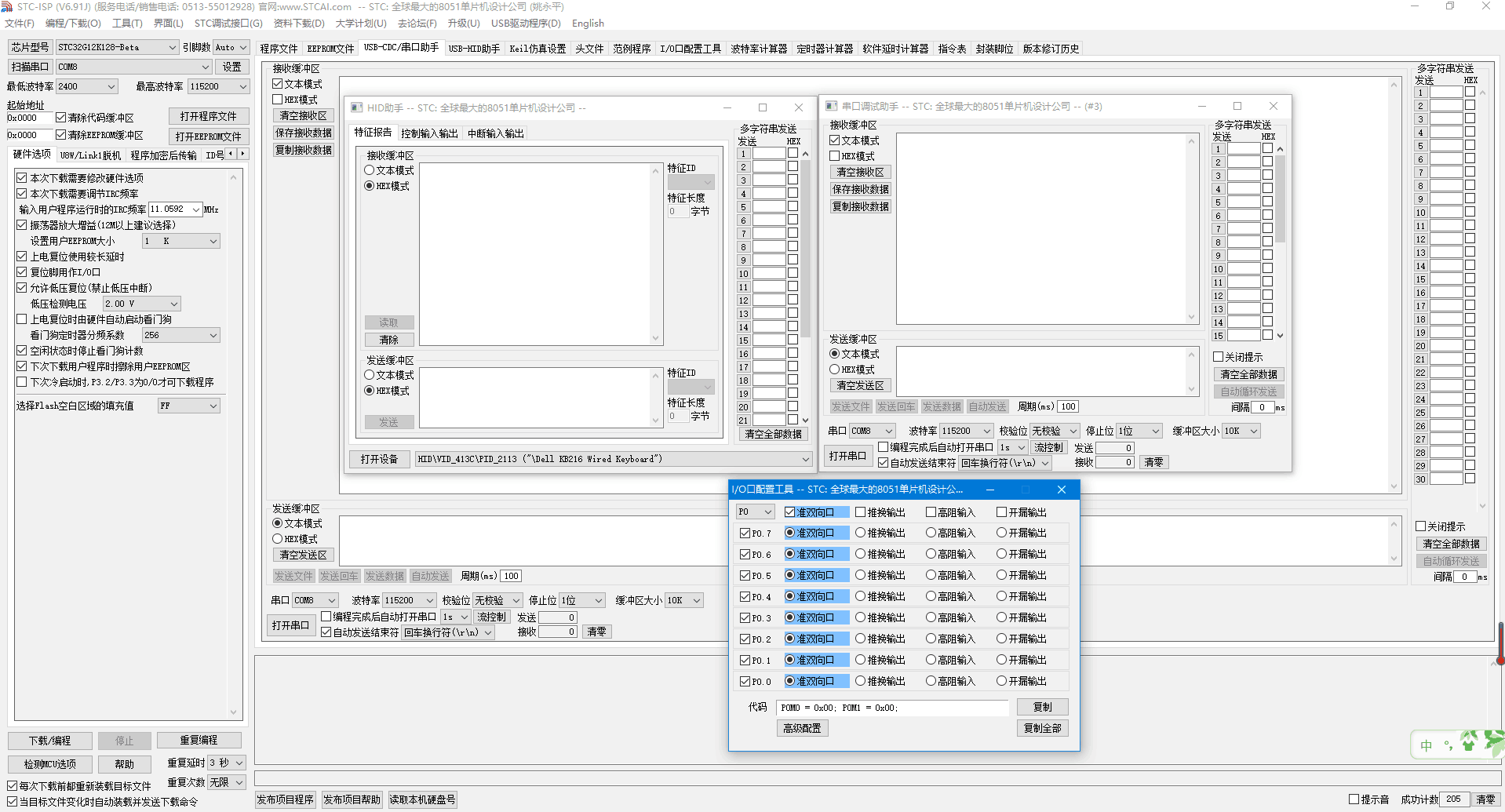Toggle 每次下载前都重新装载目标文件 checkbox
Image resolution: width=1505 pixels, height=812 pixels.
[x=13, y=786]
